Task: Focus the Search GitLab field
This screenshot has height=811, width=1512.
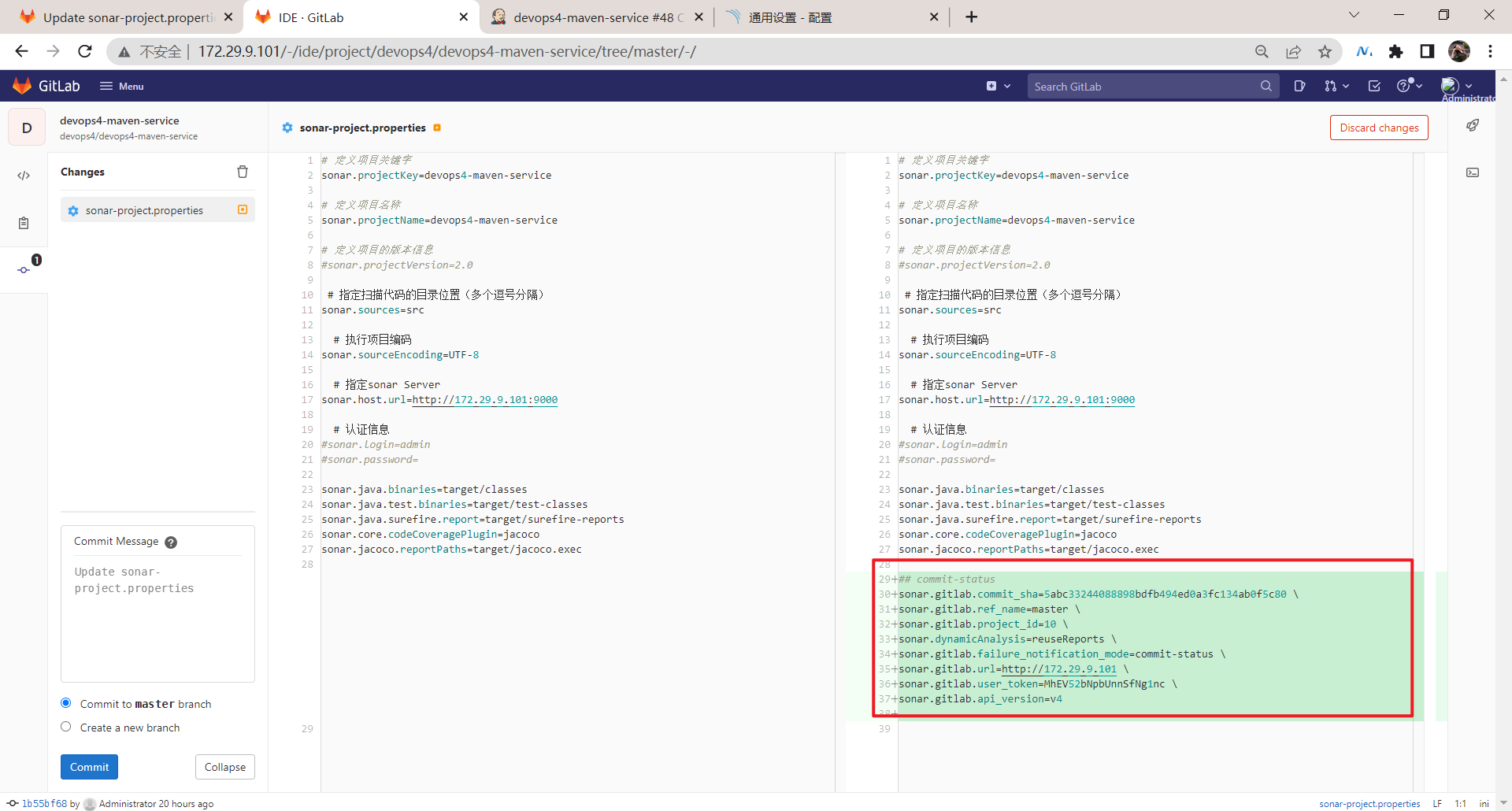Action: pos(1152,86)
